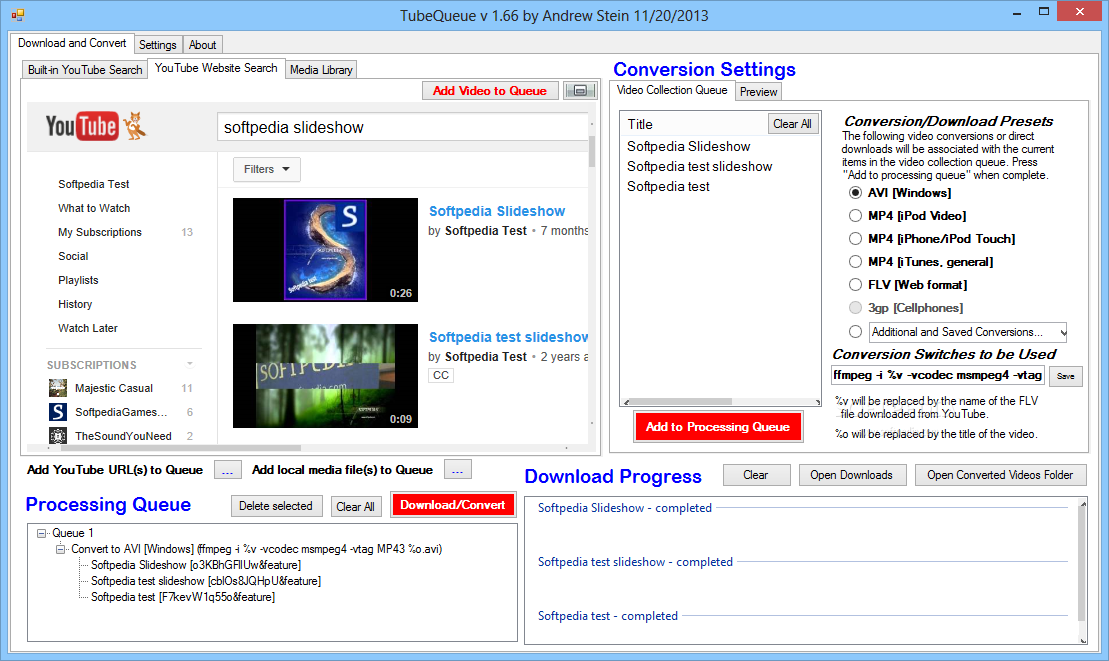The image size is (1109, 661).
Task: Click the softpedia slideshow search field
Action: click(402, 127)
